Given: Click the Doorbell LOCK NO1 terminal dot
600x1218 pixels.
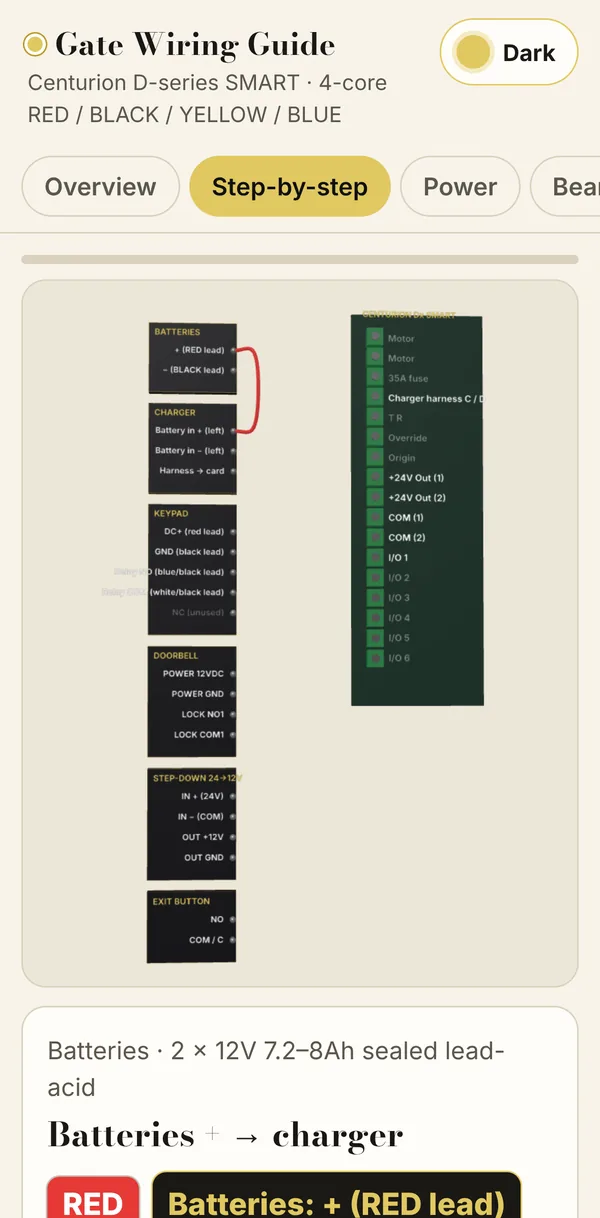Looking at the screenshot, I should (x=233, y=715).
